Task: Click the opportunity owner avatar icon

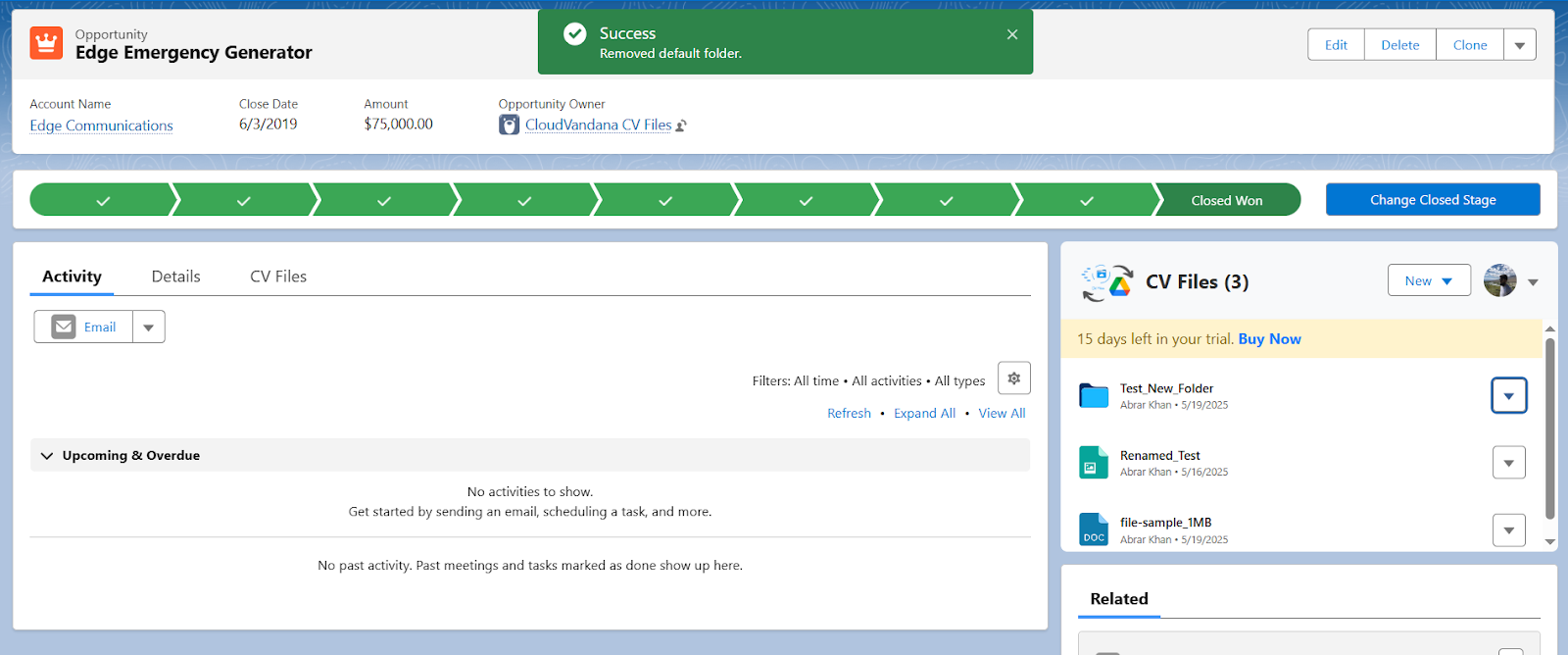Action: tap(509, 125)
